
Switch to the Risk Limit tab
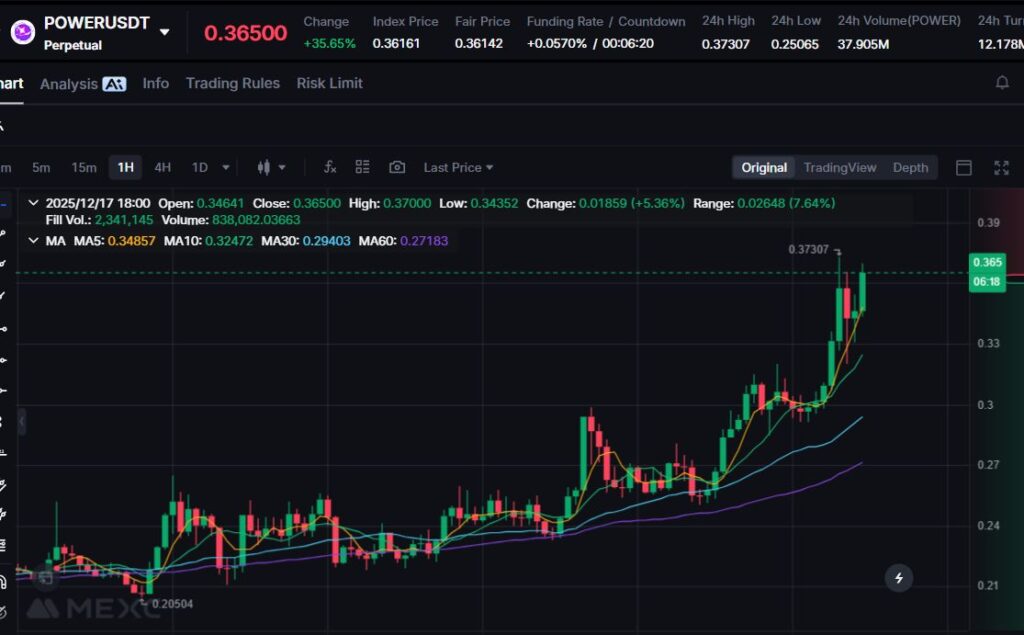click(x=329, y=83)
